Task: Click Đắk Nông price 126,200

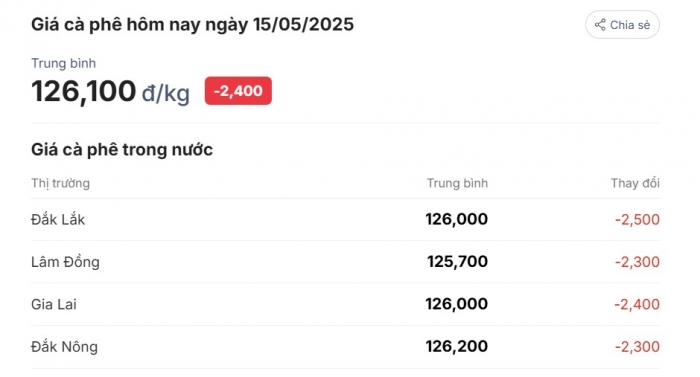Action: coord(456,347)
